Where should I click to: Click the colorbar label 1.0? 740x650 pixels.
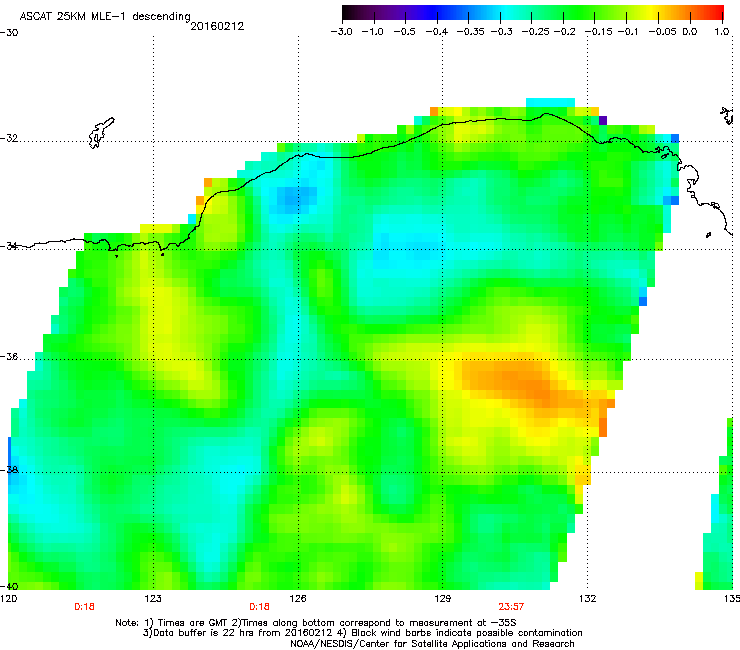point(722,32)
